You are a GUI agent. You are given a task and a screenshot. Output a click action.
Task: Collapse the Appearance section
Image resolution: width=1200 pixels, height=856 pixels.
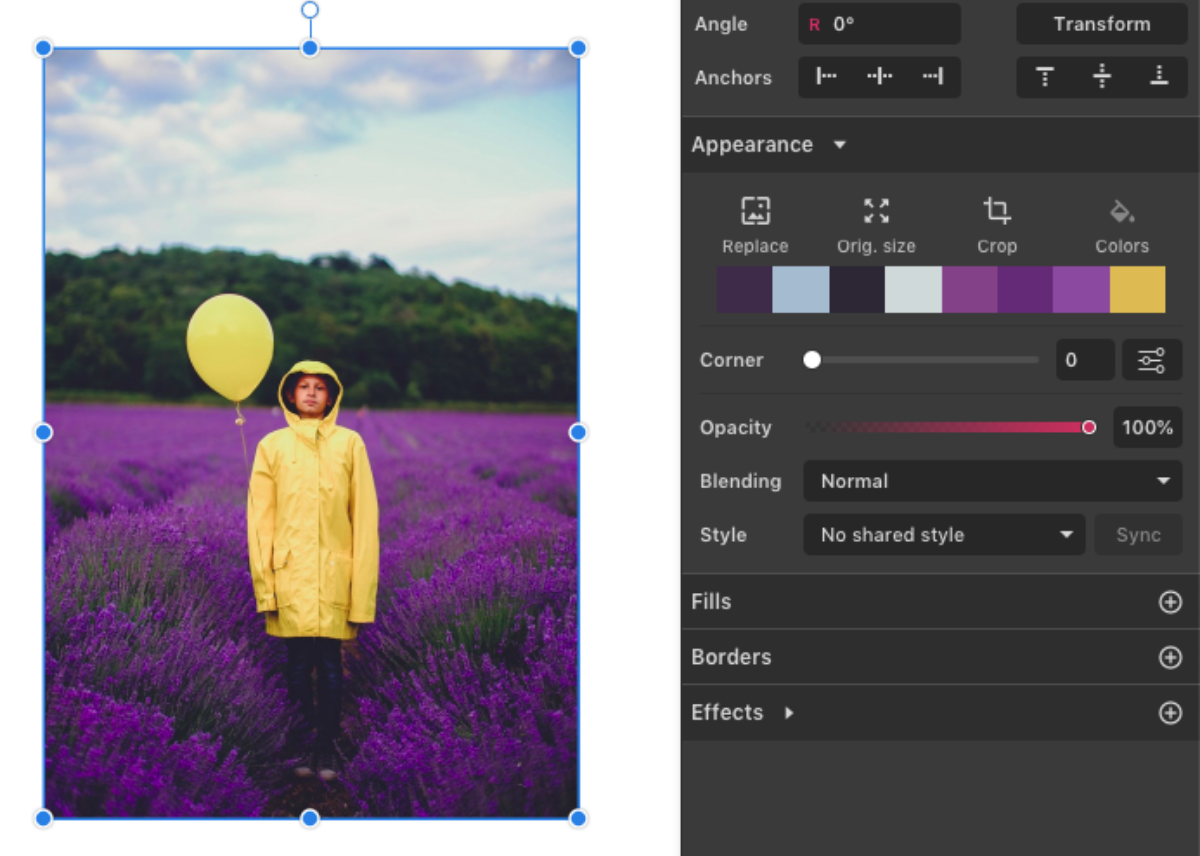(x=840, y=145)
